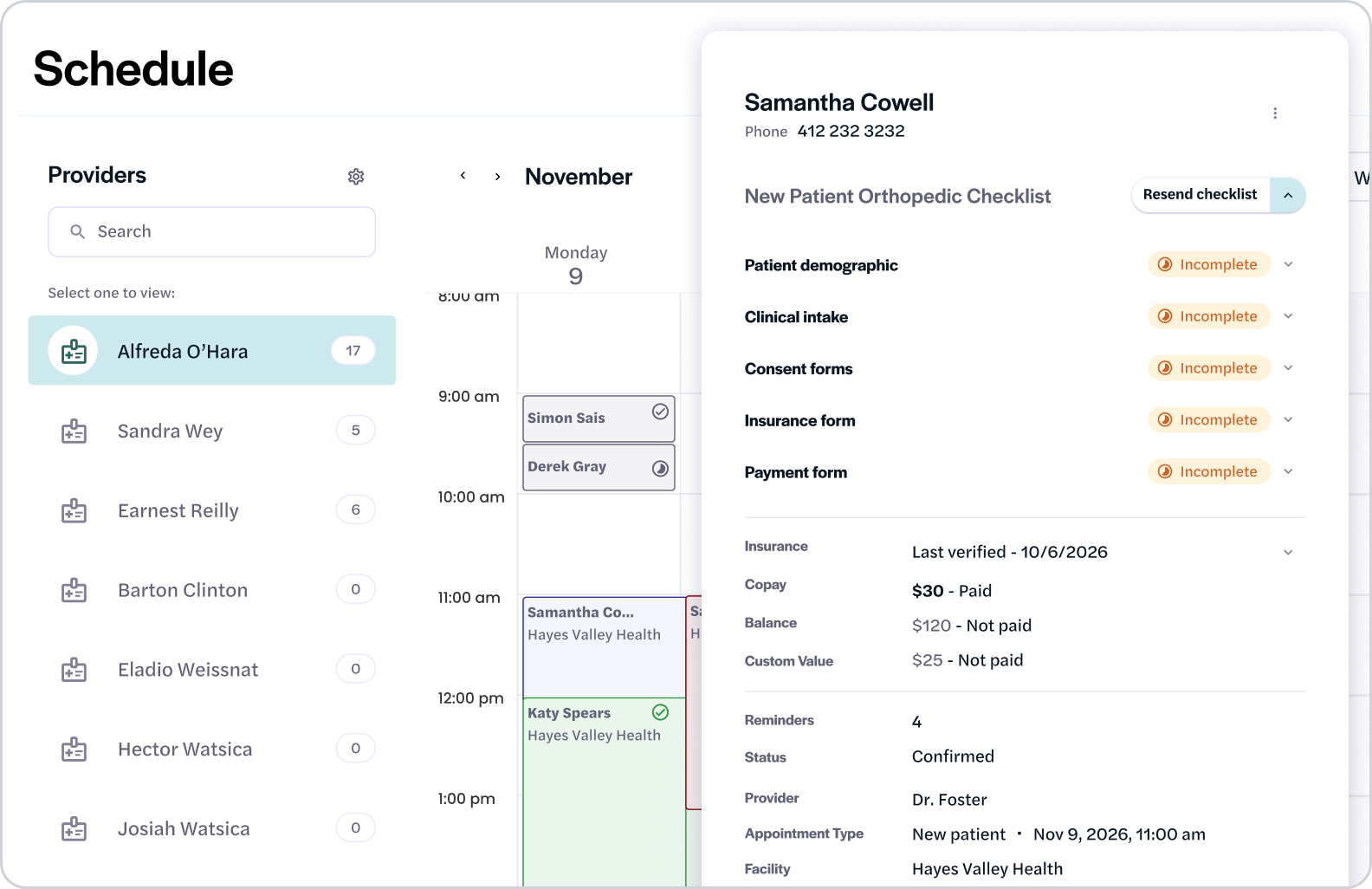Click Earnest Reilly provider icon

[74, 510]
